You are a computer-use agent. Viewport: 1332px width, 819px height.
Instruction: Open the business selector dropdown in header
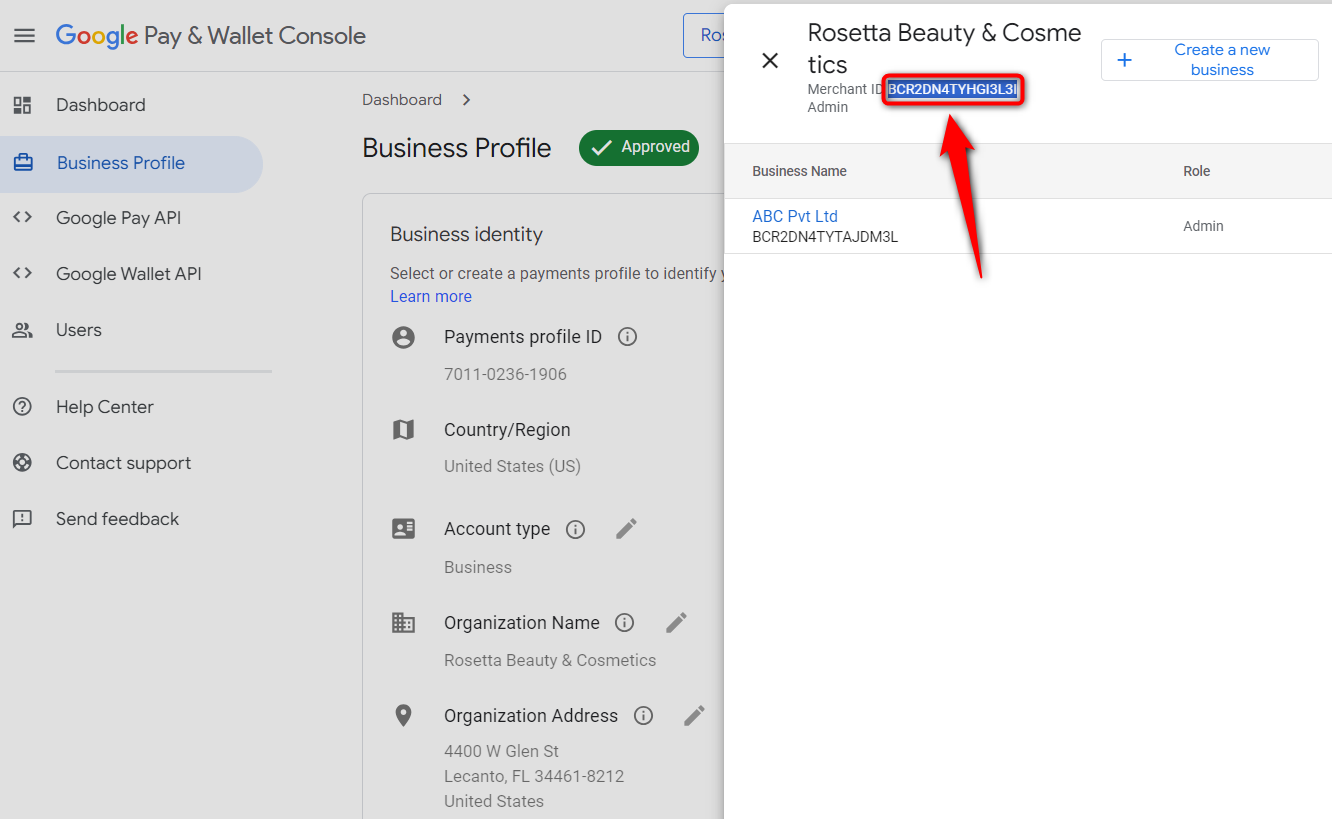click(704, 35)
